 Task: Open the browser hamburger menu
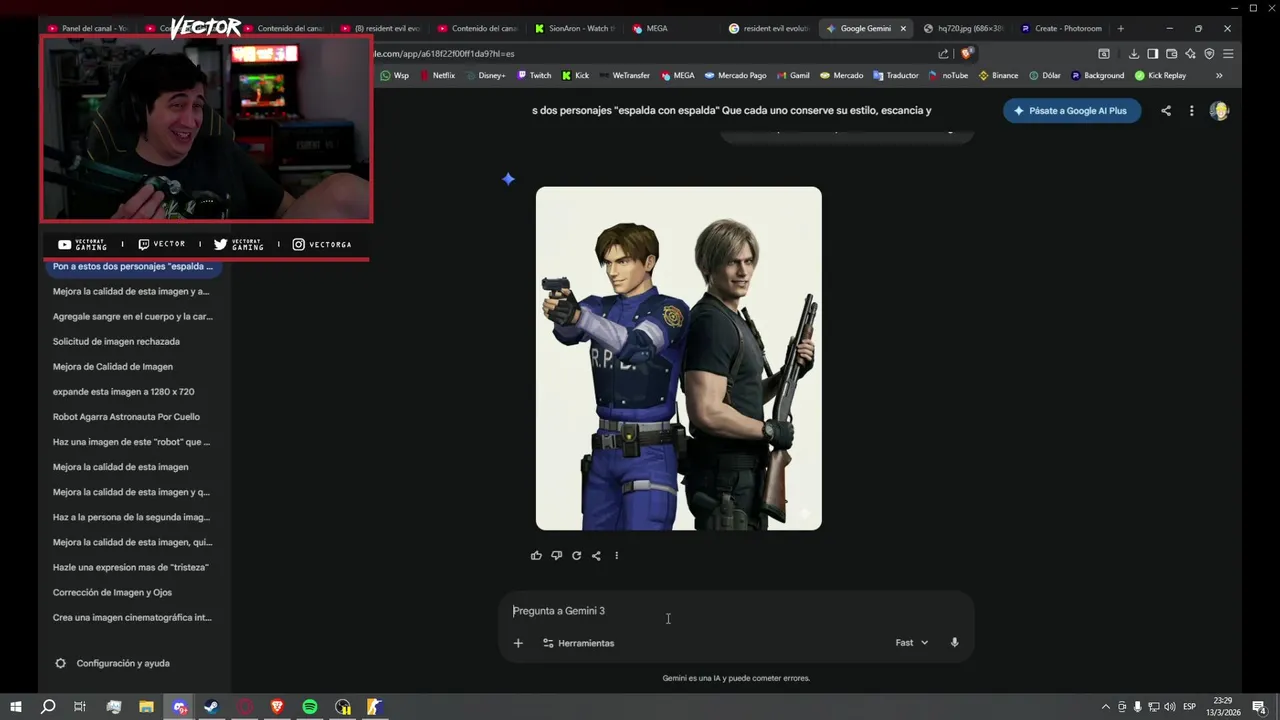pyautogui.click(x=1228, y=54)
